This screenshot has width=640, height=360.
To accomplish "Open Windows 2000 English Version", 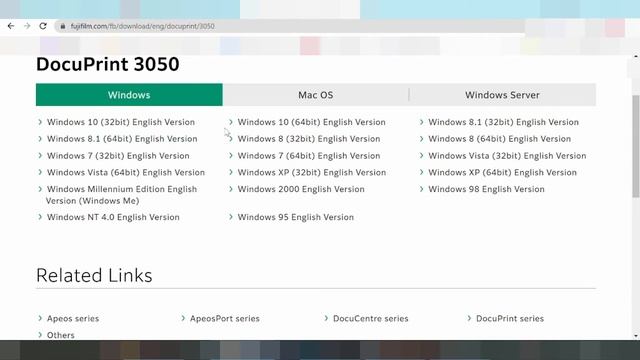I will 301,189.
